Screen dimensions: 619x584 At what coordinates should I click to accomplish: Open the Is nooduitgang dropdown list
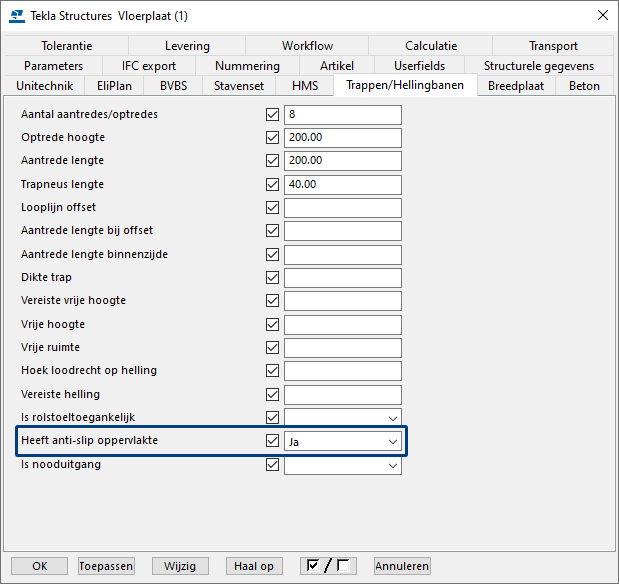tap(342, 465)
